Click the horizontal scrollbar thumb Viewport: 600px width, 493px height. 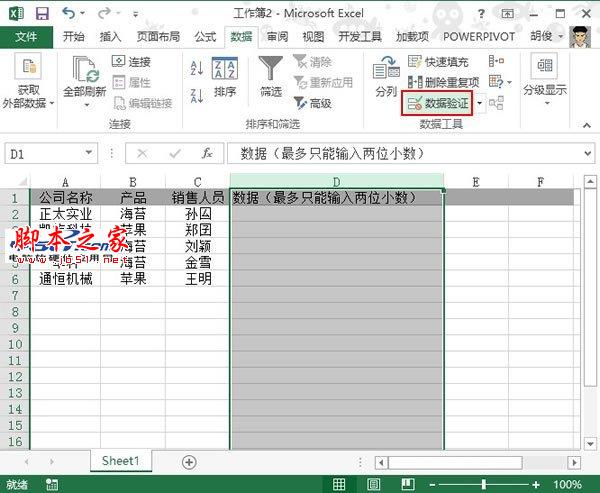(455, 462)
